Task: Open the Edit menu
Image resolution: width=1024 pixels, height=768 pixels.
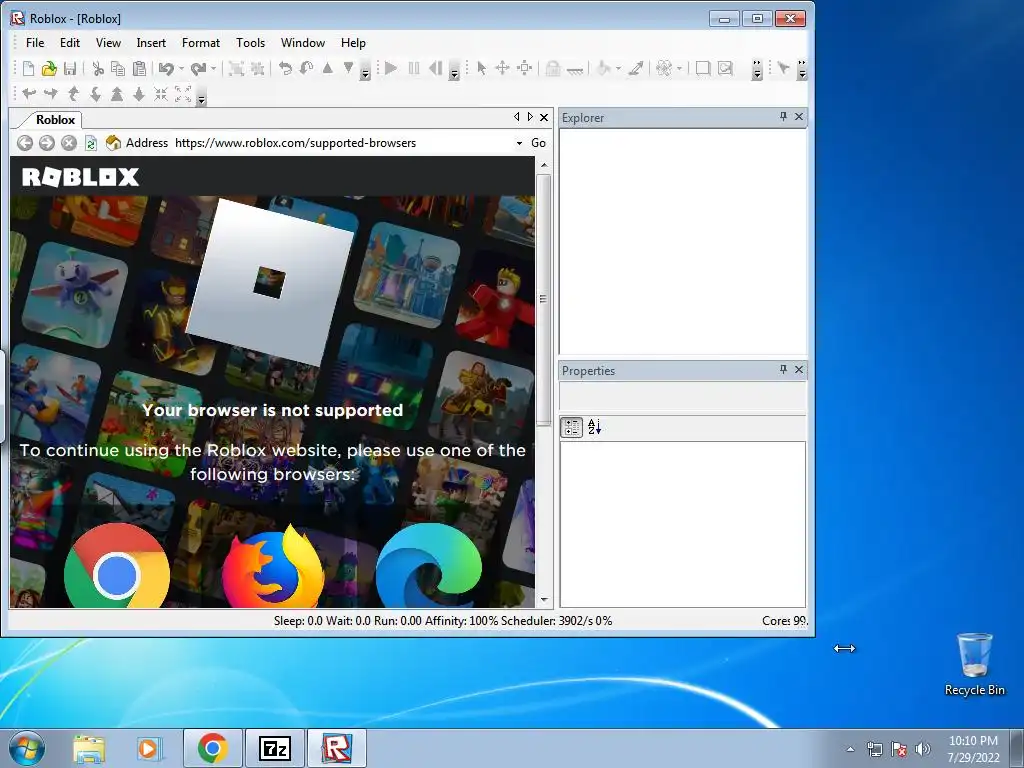Action: click(x=70, y=43)
